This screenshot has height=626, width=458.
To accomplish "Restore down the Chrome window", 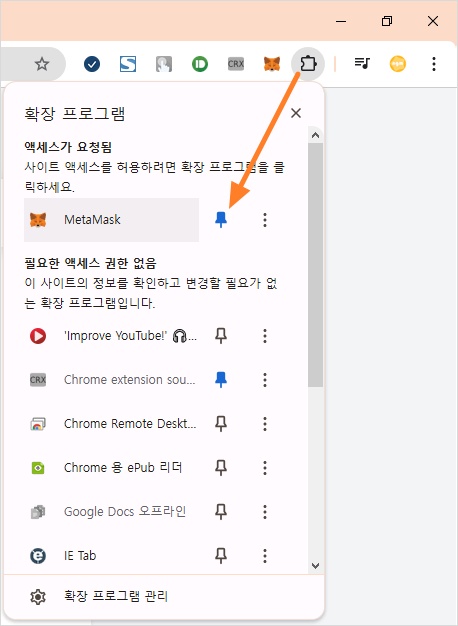I will (x=387, y=21).
